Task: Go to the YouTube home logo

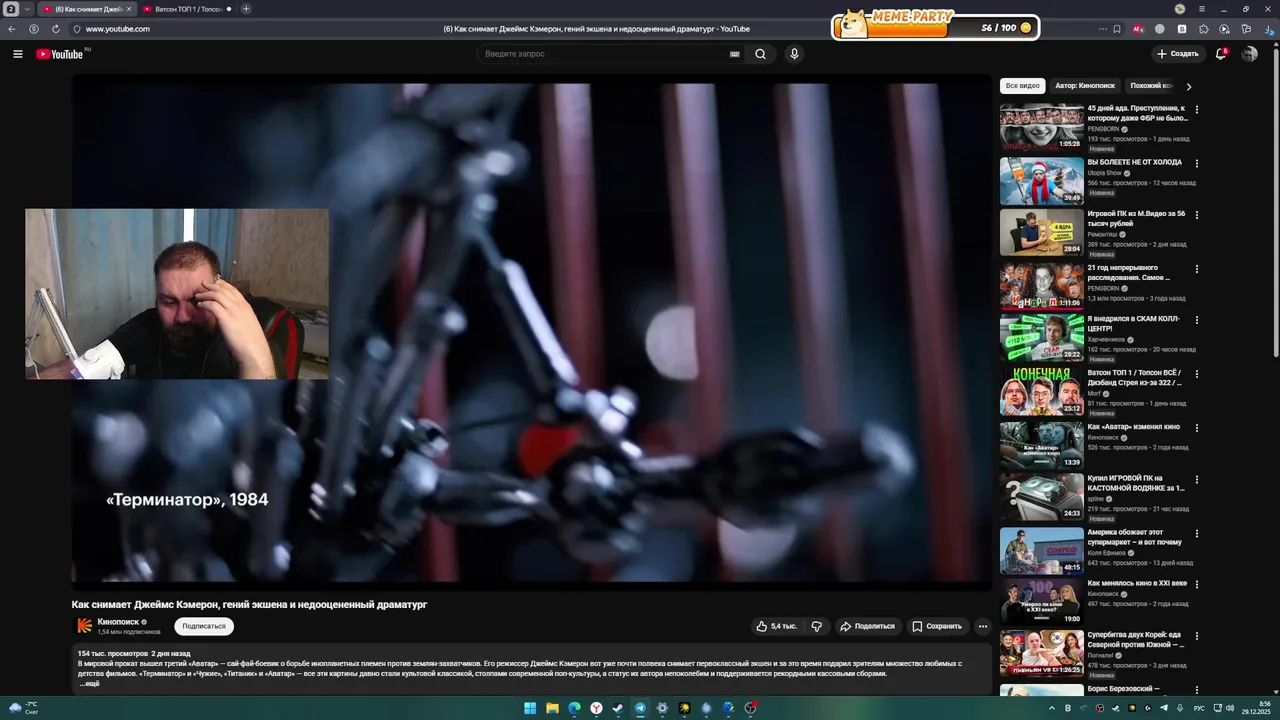Action: 60,54
